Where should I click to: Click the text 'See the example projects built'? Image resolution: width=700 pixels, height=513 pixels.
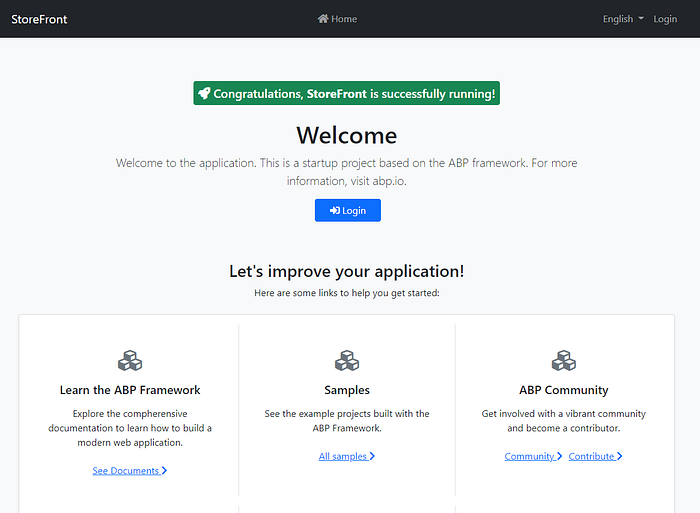coord(347,421)
